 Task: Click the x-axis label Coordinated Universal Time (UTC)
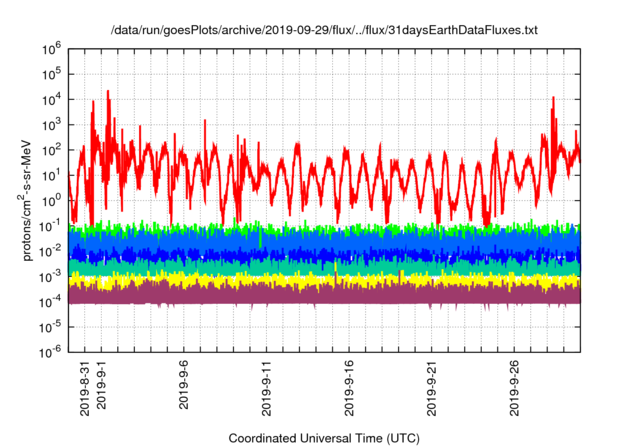(324, 438)
